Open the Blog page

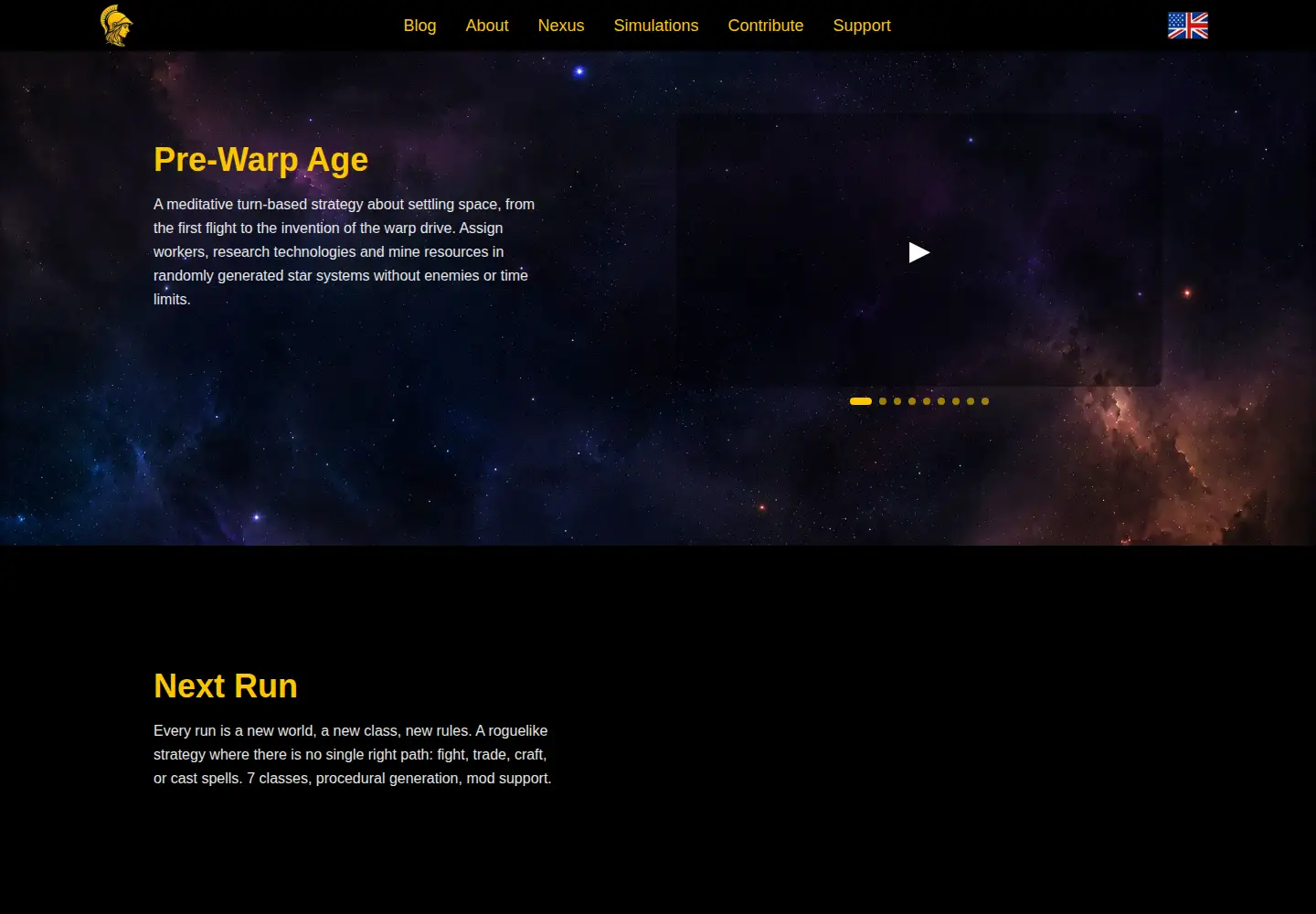(x=419, y=26)
